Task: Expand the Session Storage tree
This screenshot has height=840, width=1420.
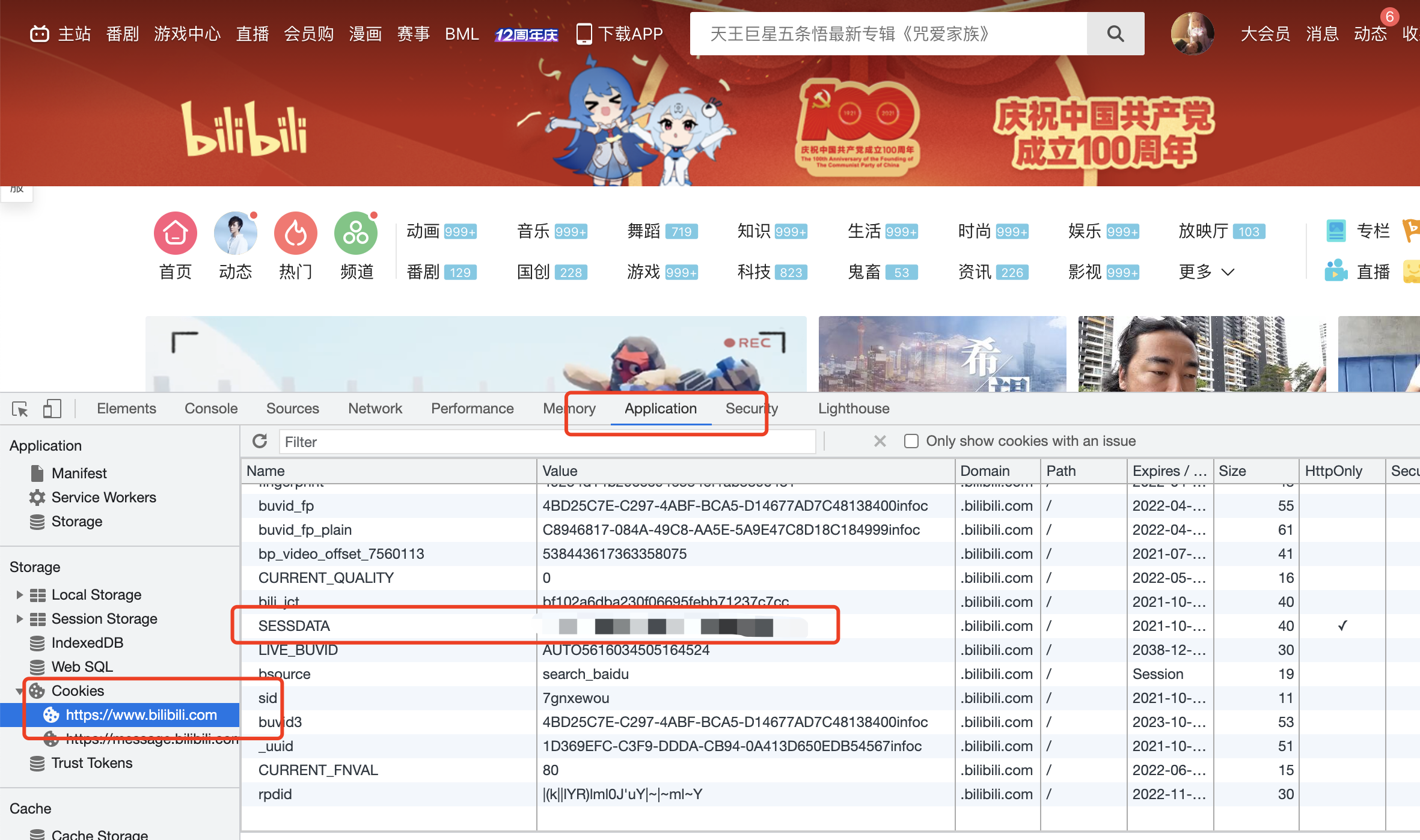Action: click(19, 618)
